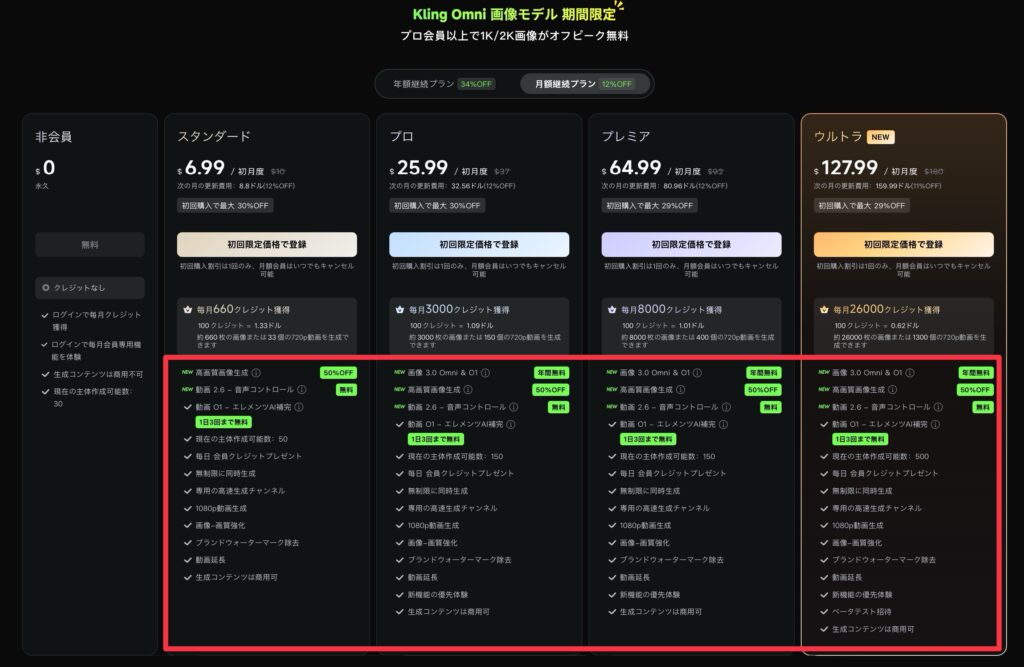Image resolution: width=1024 pixels, height=667 pixels.
Task: Click the 無料 button in 非会員 column
Action: [90, 244]
